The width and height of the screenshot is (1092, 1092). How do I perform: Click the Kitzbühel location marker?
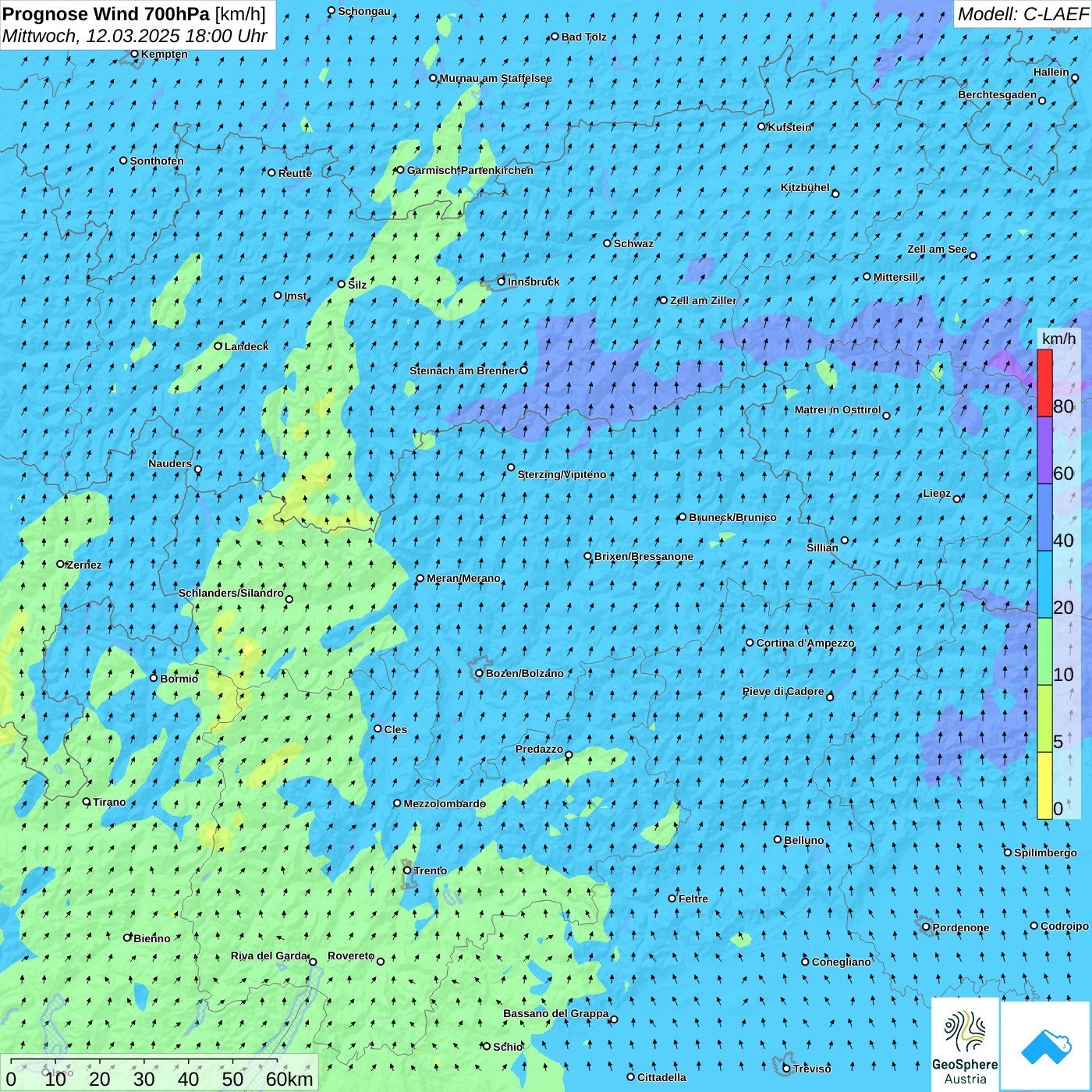(x=835, y=194)
